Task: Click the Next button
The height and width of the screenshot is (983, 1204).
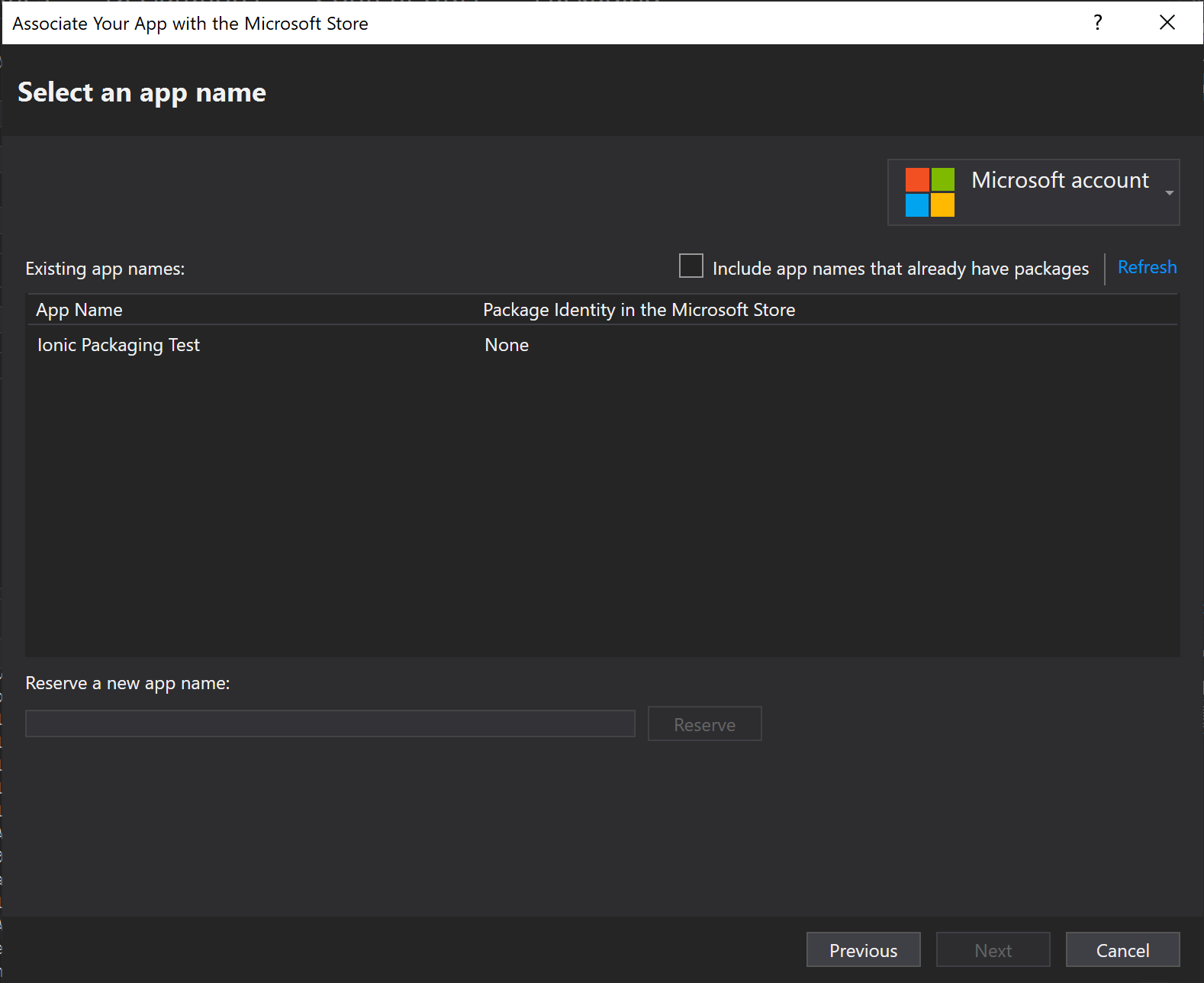Action: [x=993, y=950]
